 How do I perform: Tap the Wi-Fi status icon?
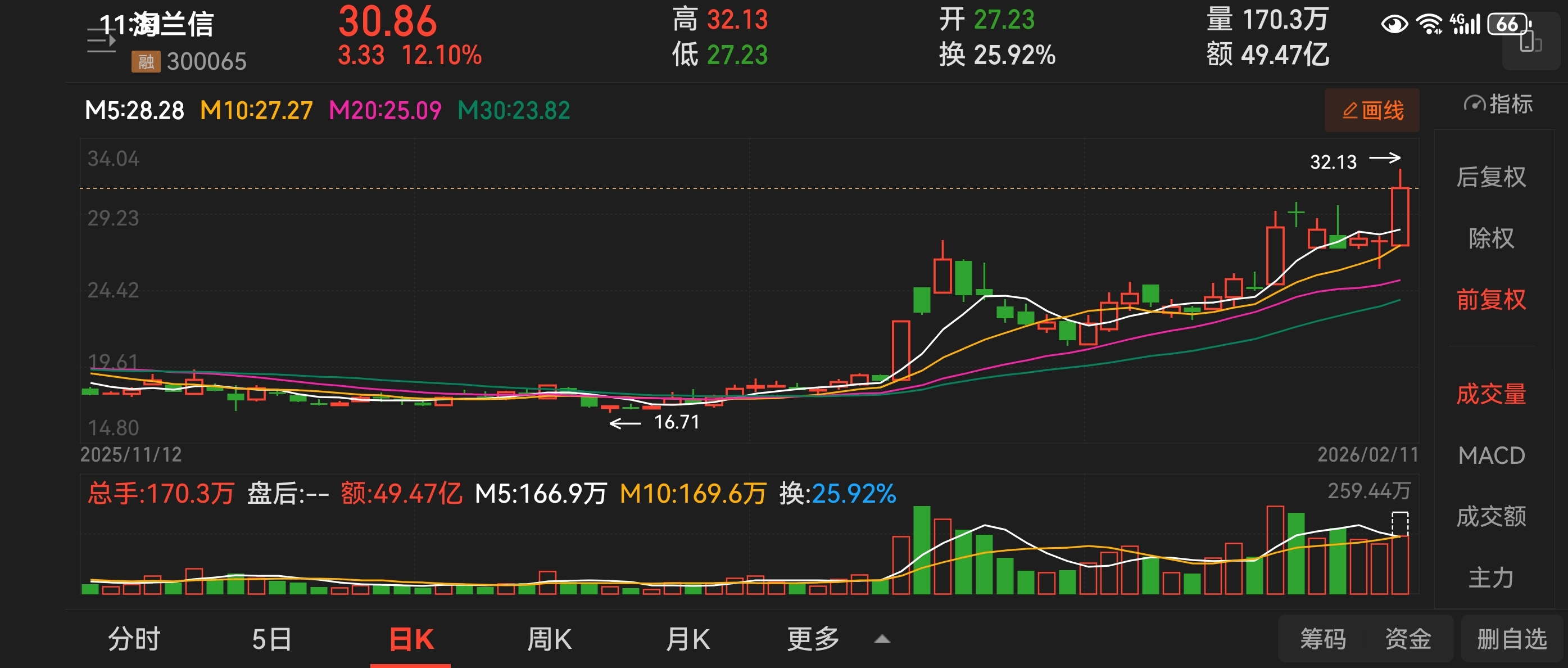click(x=1428, y=24)
